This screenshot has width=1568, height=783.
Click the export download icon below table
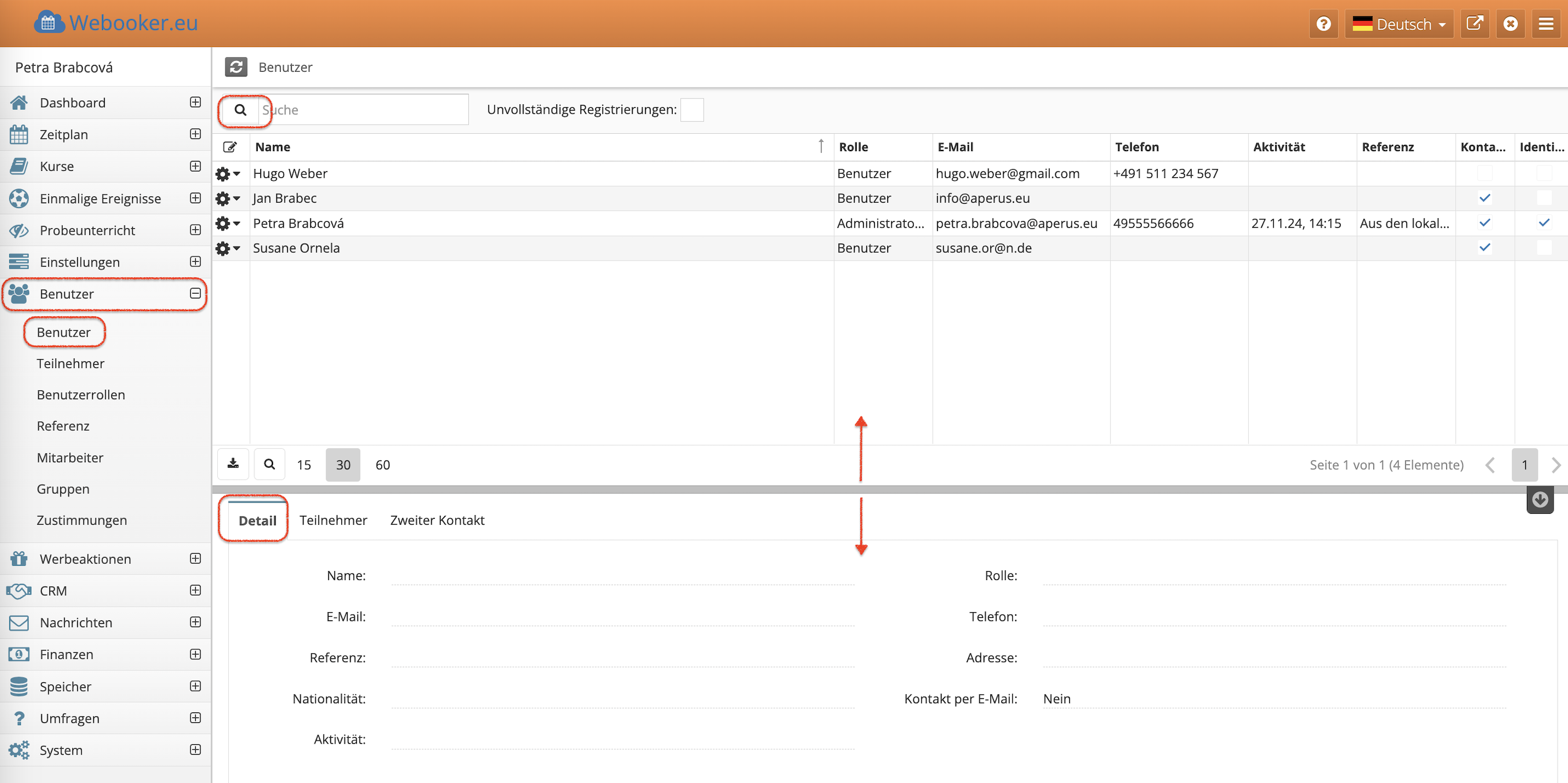coord(233,464)
